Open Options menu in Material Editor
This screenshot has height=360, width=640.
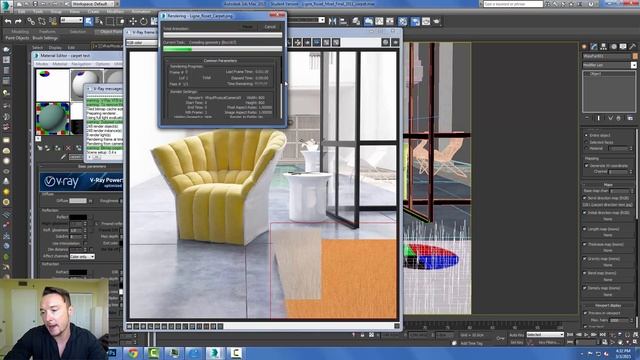102,64
